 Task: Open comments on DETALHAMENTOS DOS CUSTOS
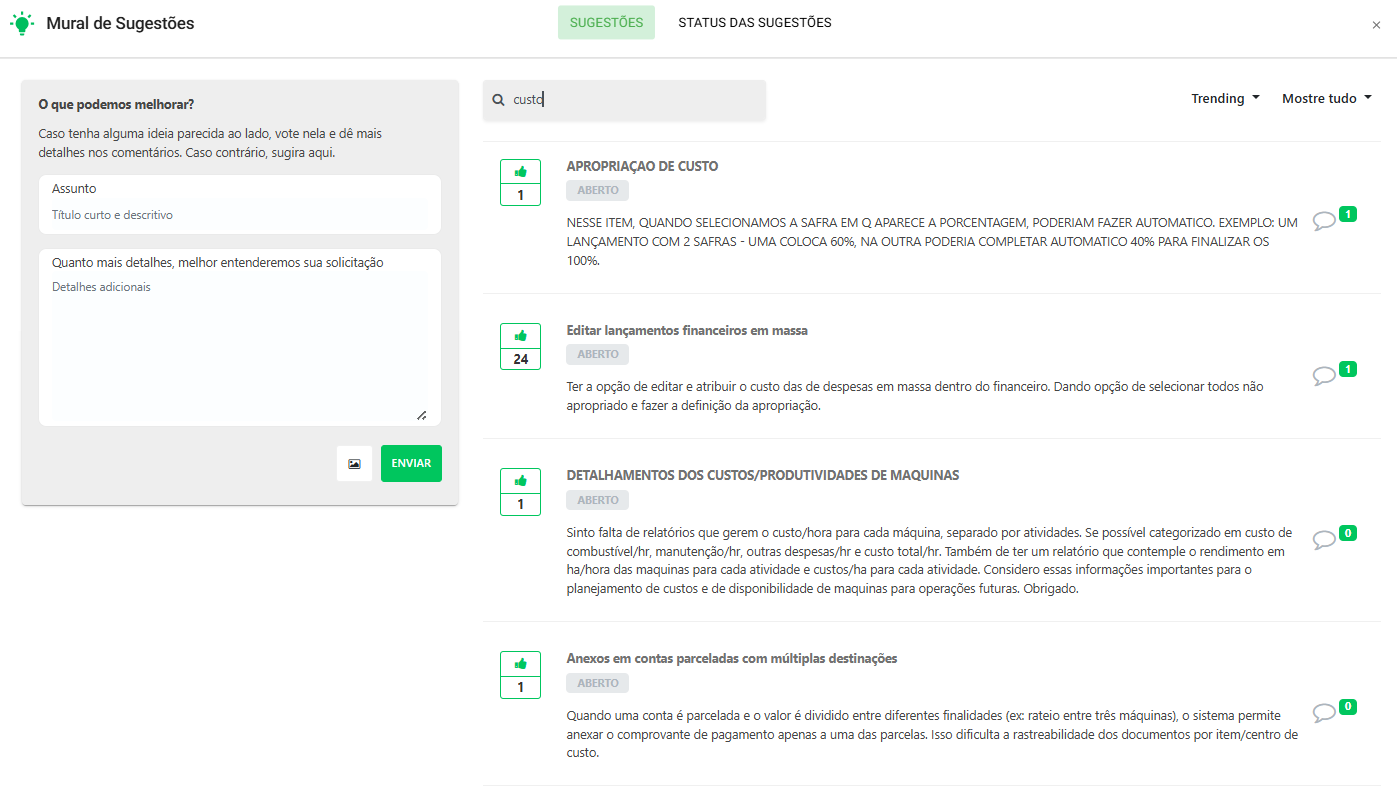pyautogui.click(x=1324, y=540)
